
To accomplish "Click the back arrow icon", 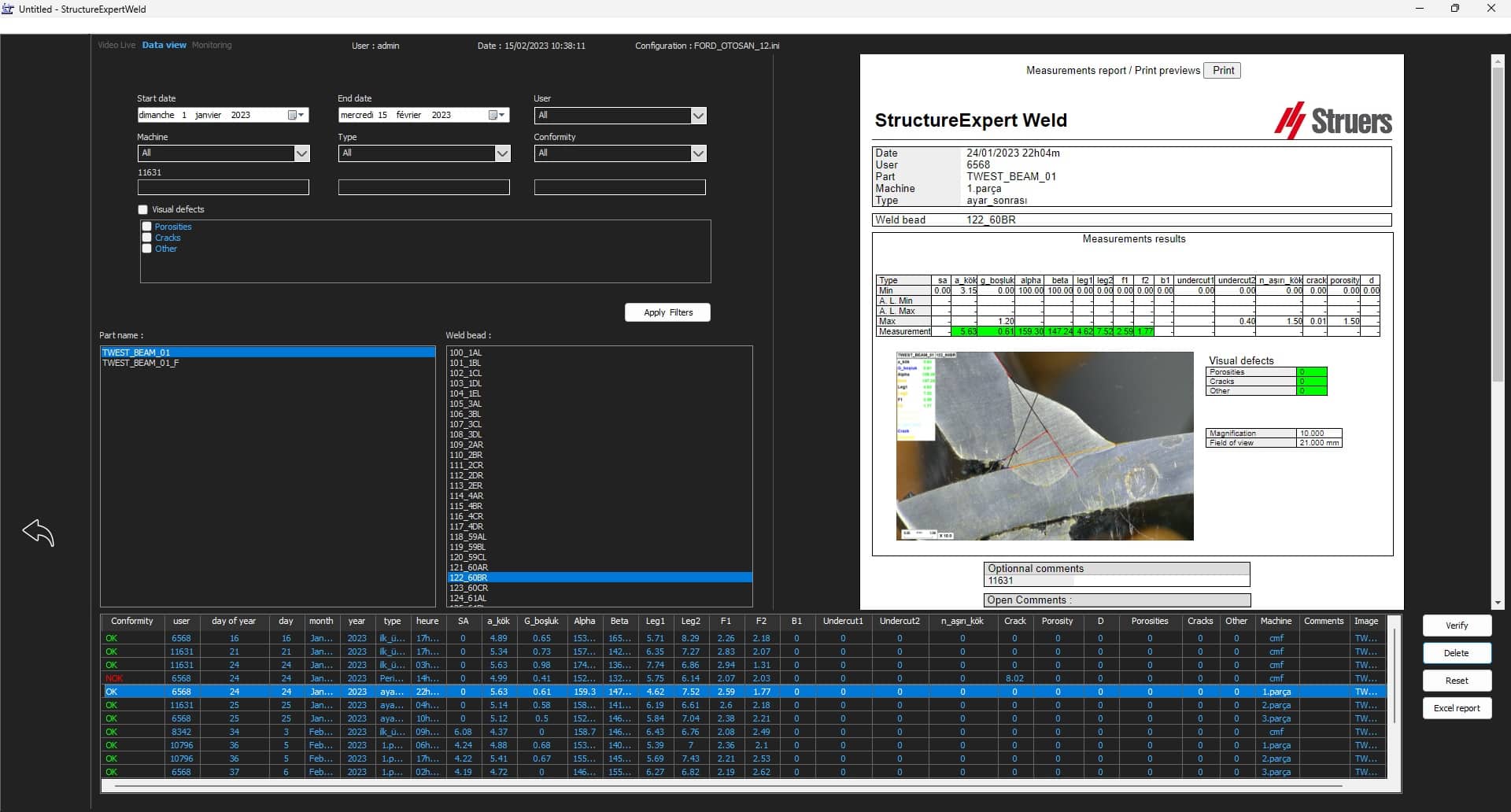I will tap(39, 533).
